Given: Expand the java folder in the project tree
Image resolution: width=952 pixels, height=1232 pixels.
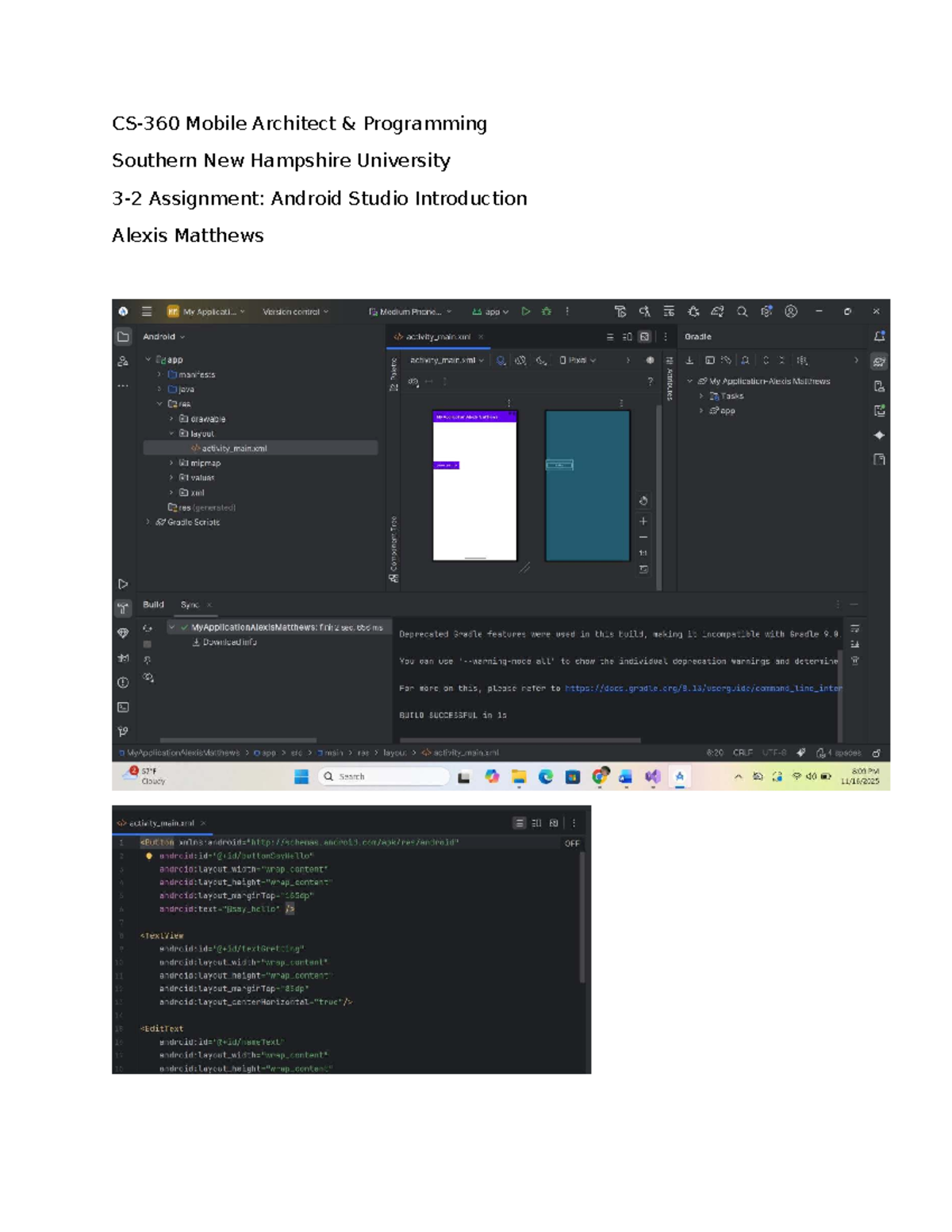Looking at the screenshot, I should (x=159, y=390).
